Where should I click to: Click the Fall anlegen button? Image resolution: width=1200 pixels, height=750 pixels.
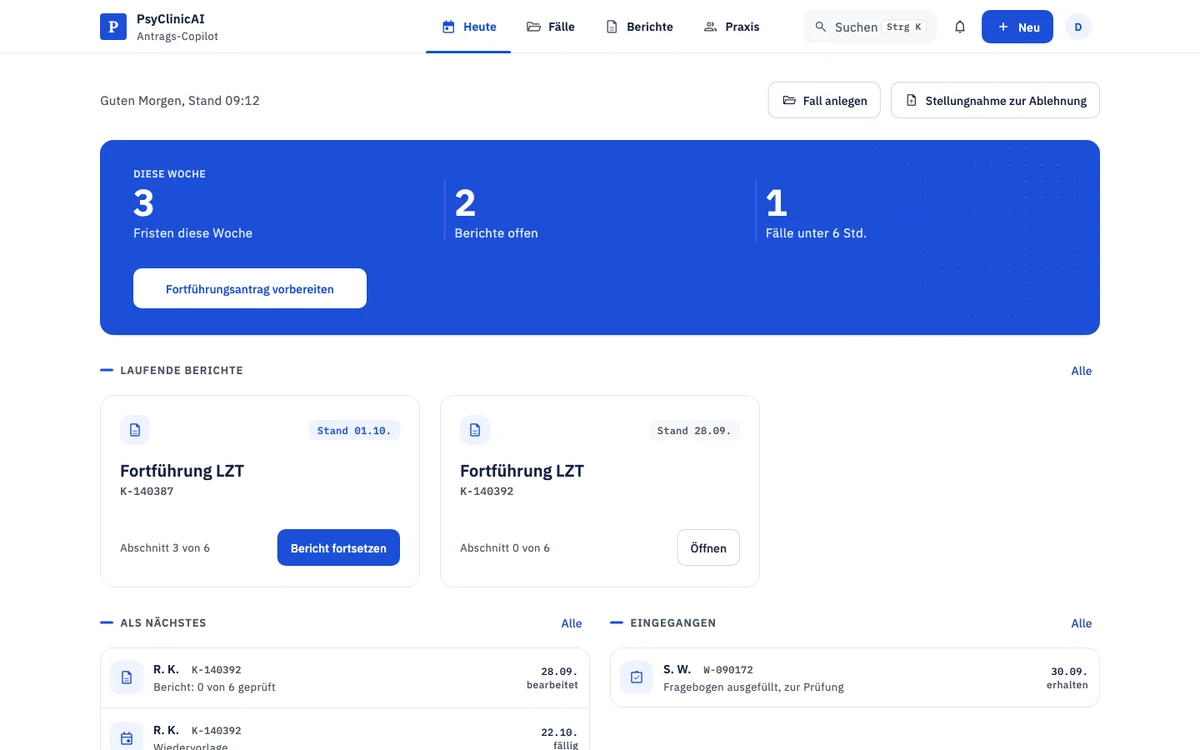click(x=824, y=100)
